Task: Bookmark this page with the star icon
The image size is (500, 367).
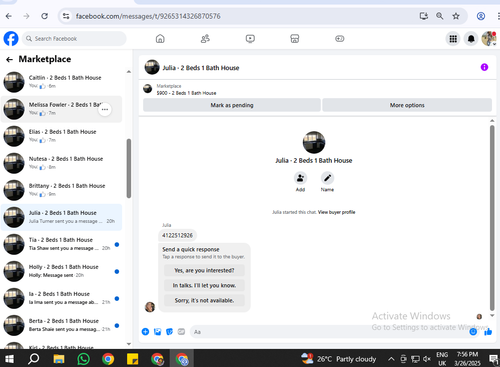Action: coord(456,16)
